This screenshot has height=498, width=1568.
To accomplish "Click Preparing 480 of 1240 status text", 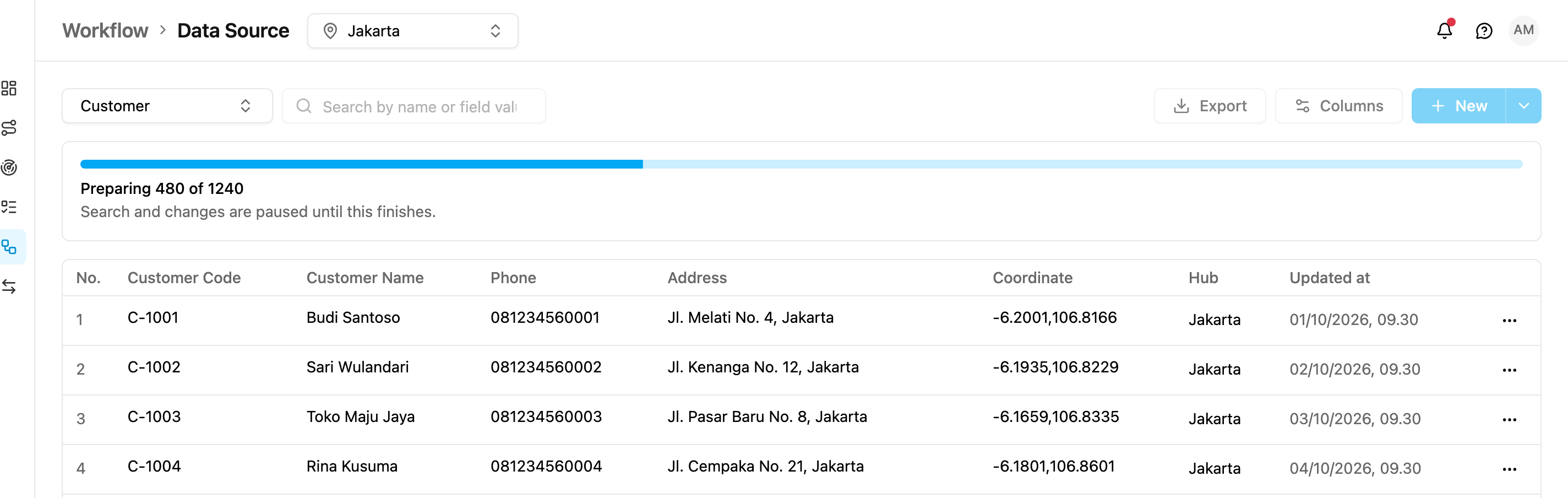I will (162, 189).
